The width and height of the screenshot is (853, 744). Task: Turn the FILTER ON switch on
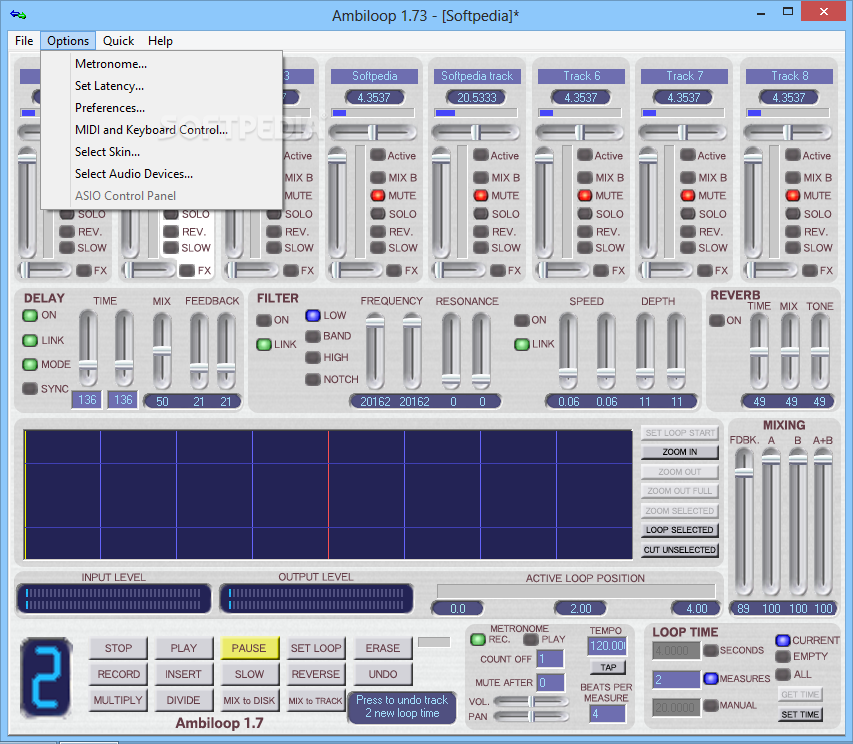click(264, 320)
